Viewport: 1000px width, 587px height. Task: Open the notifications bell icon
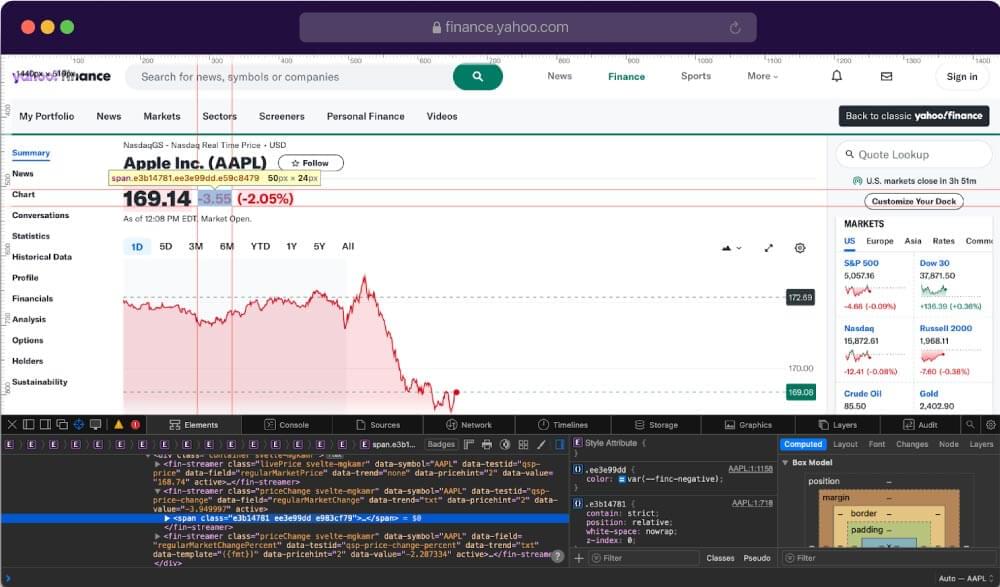(836, 76)
